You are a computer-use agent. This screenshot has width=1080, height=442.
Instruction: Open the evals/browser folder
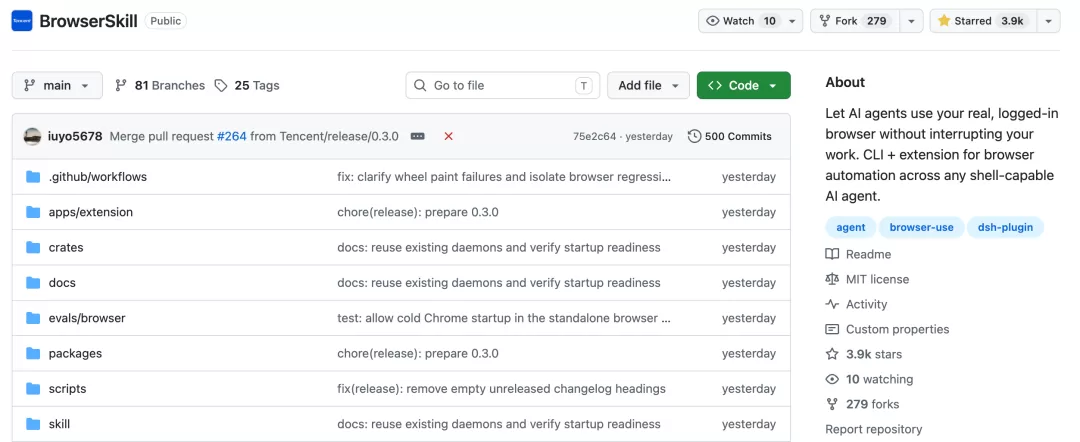point(87,318)
